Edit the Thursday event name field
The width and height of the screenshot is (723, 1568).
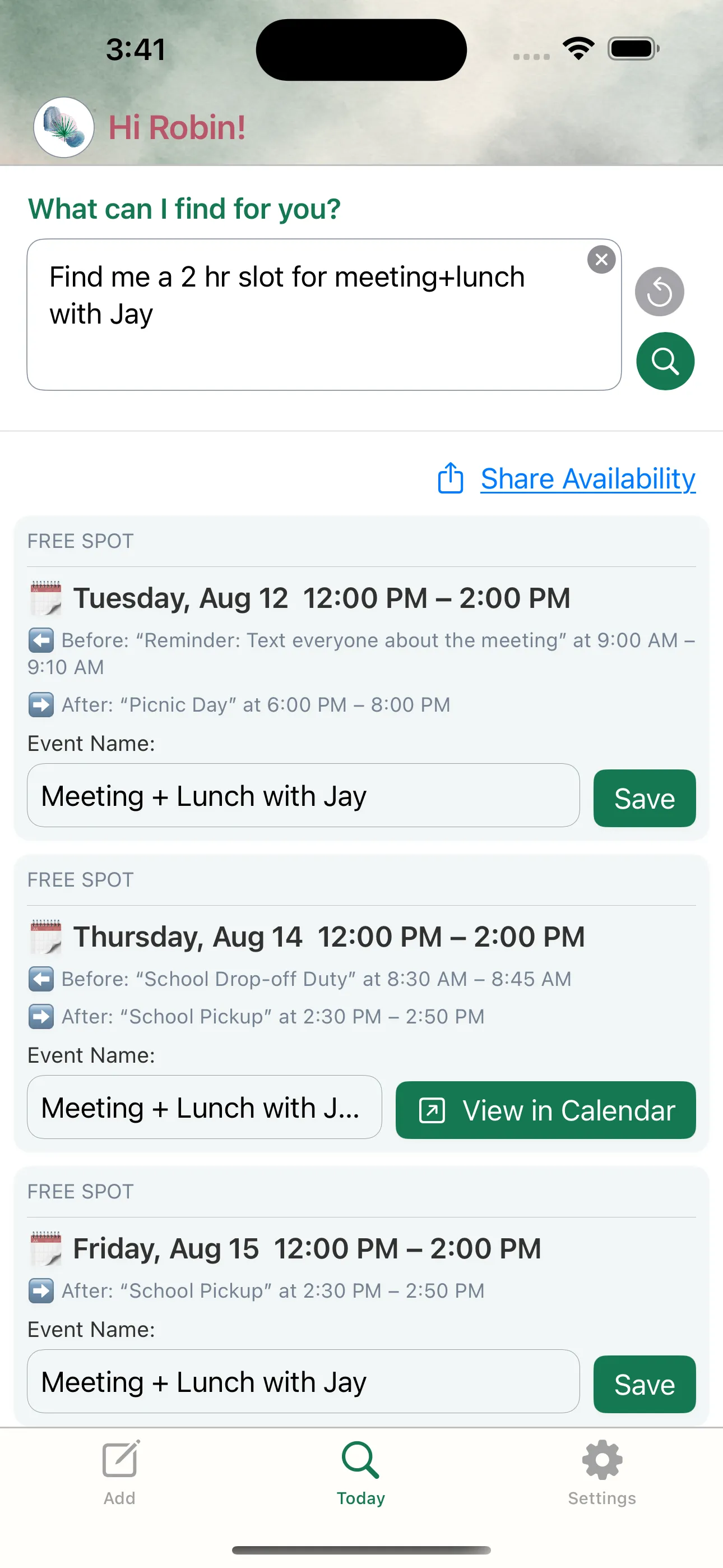204,1108
